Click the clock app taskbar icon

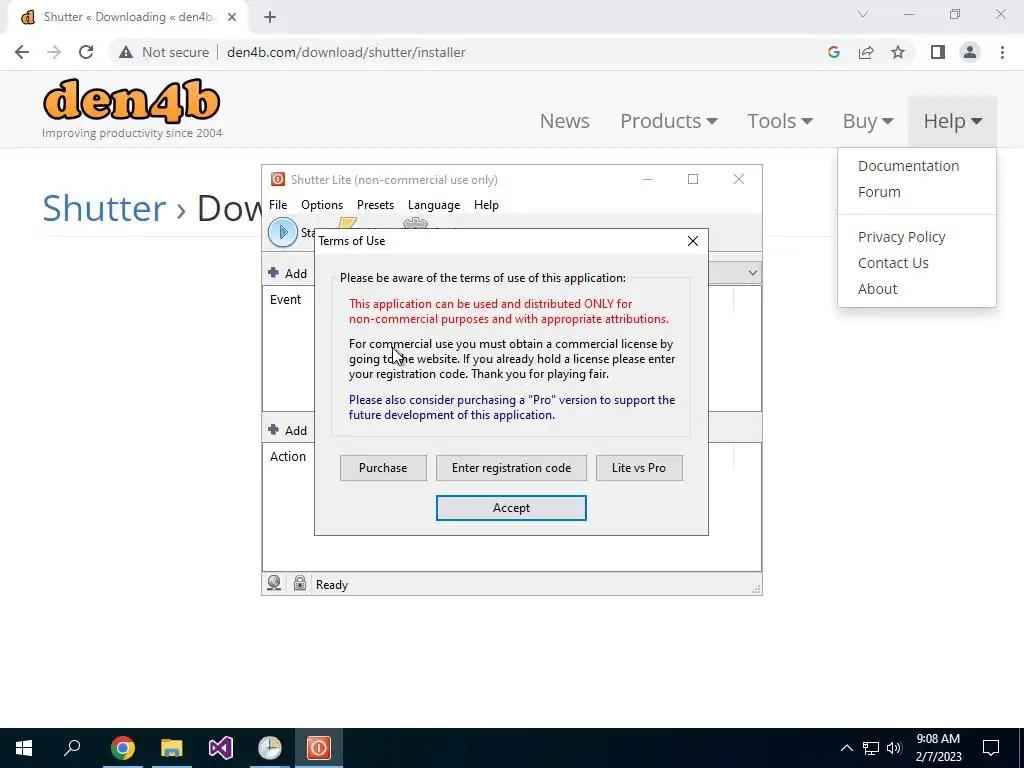[270, 748]
